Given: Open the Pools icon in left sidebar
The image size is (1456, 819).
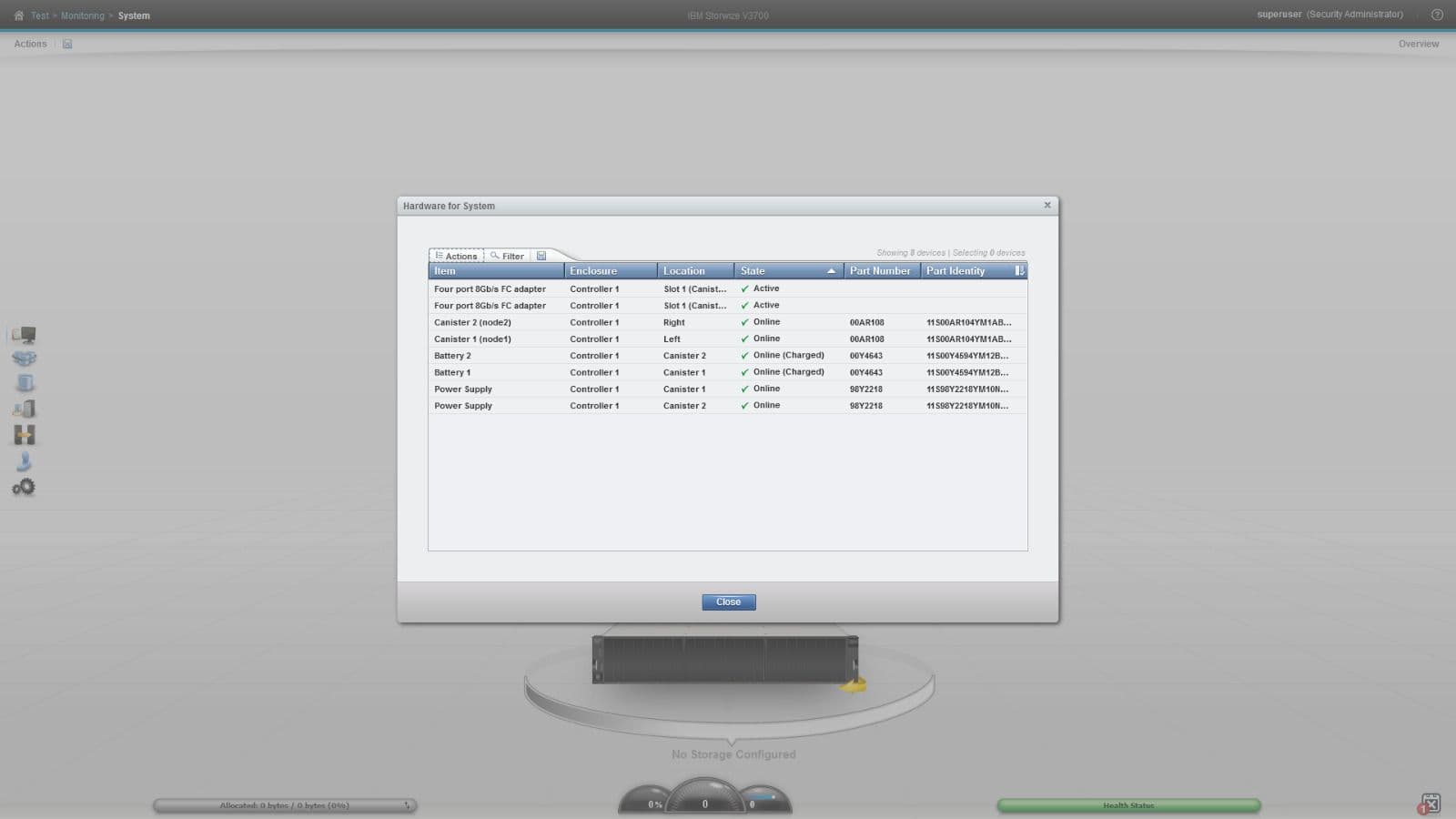Looking at the screenshot, I should [24, 359].
